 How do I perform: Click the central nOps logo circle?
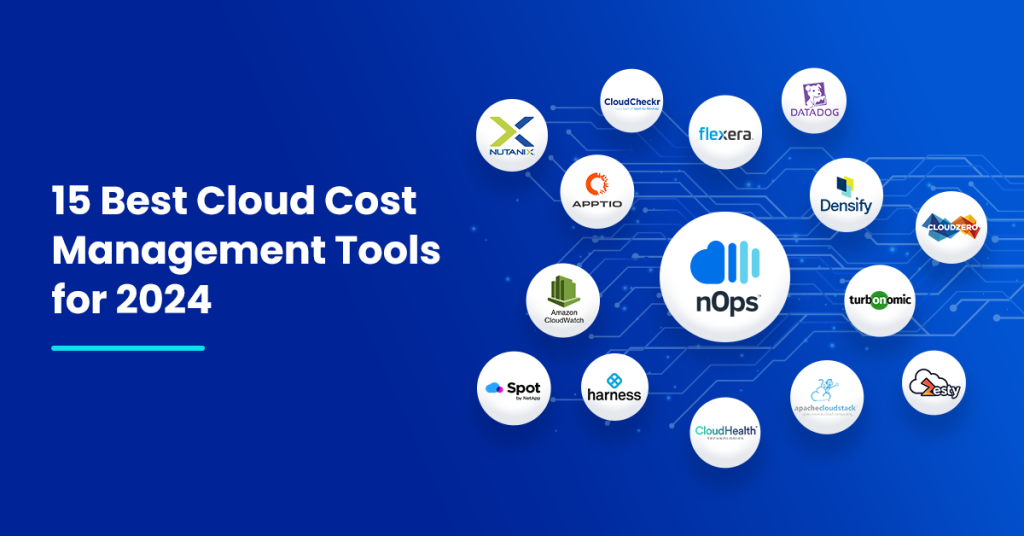(725, 277)
